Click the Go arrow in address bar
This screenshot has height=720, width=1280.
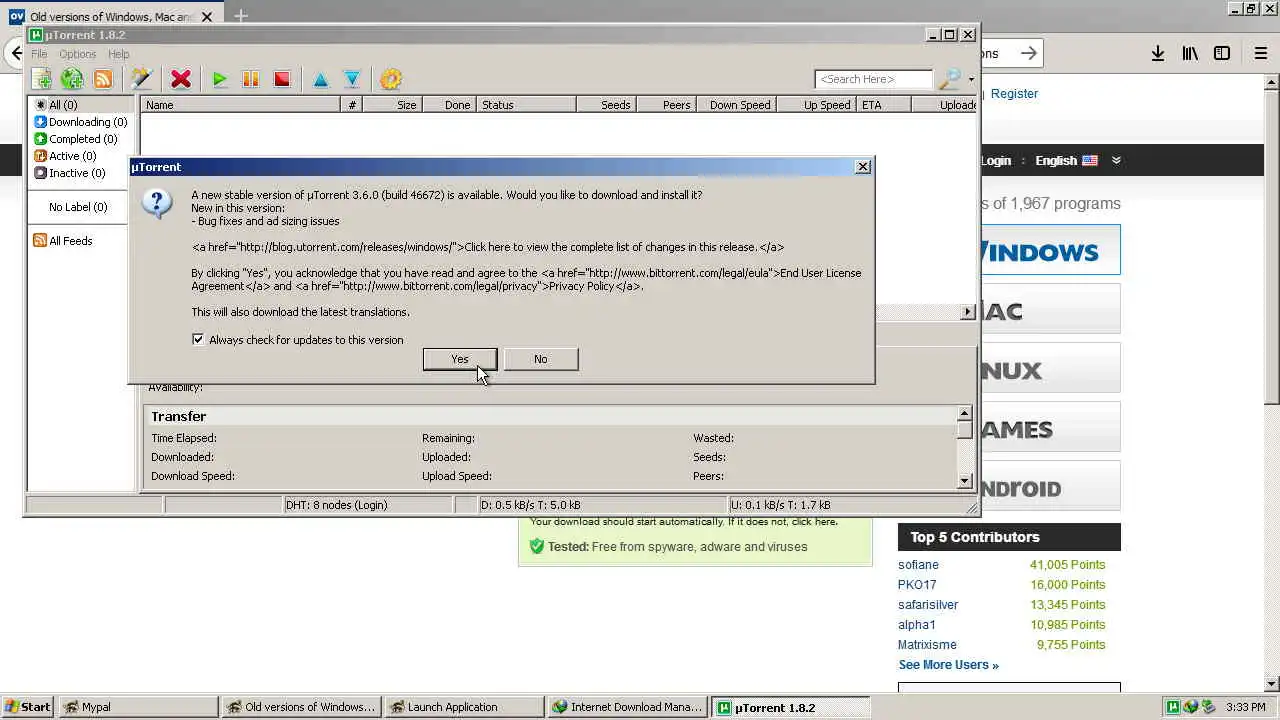pyautogui.click(x=1028, y=53)
